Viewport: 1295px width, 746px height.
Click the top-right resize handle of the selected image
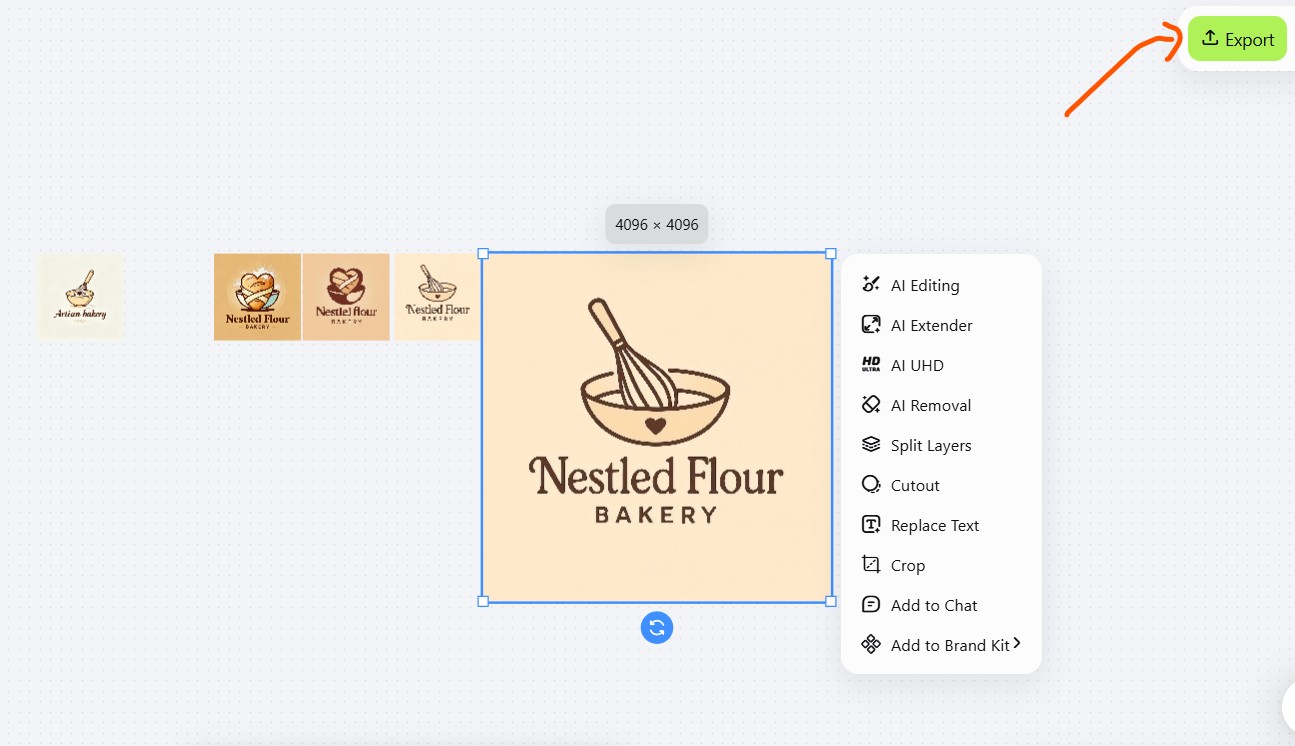coord(831,254)
